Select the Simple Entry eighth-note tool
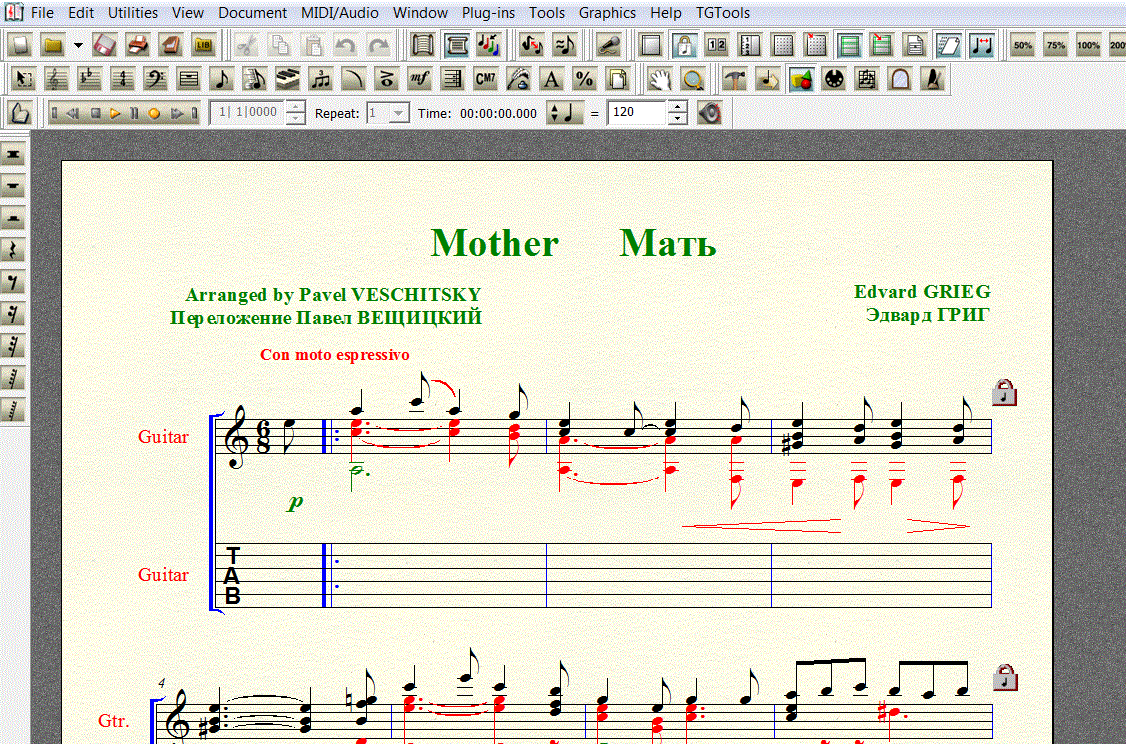The height and width of the screenshot is (744, 1126). [222, 78]
